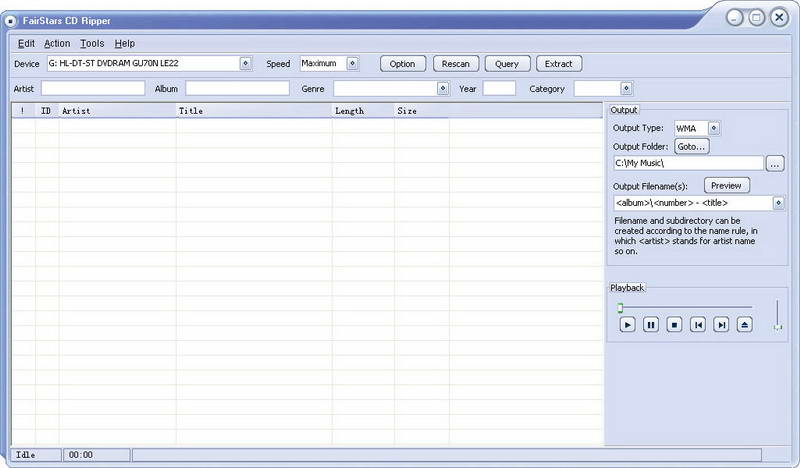
Task: Stop playback with the square Stop button
Action: [x=674, y=325]
